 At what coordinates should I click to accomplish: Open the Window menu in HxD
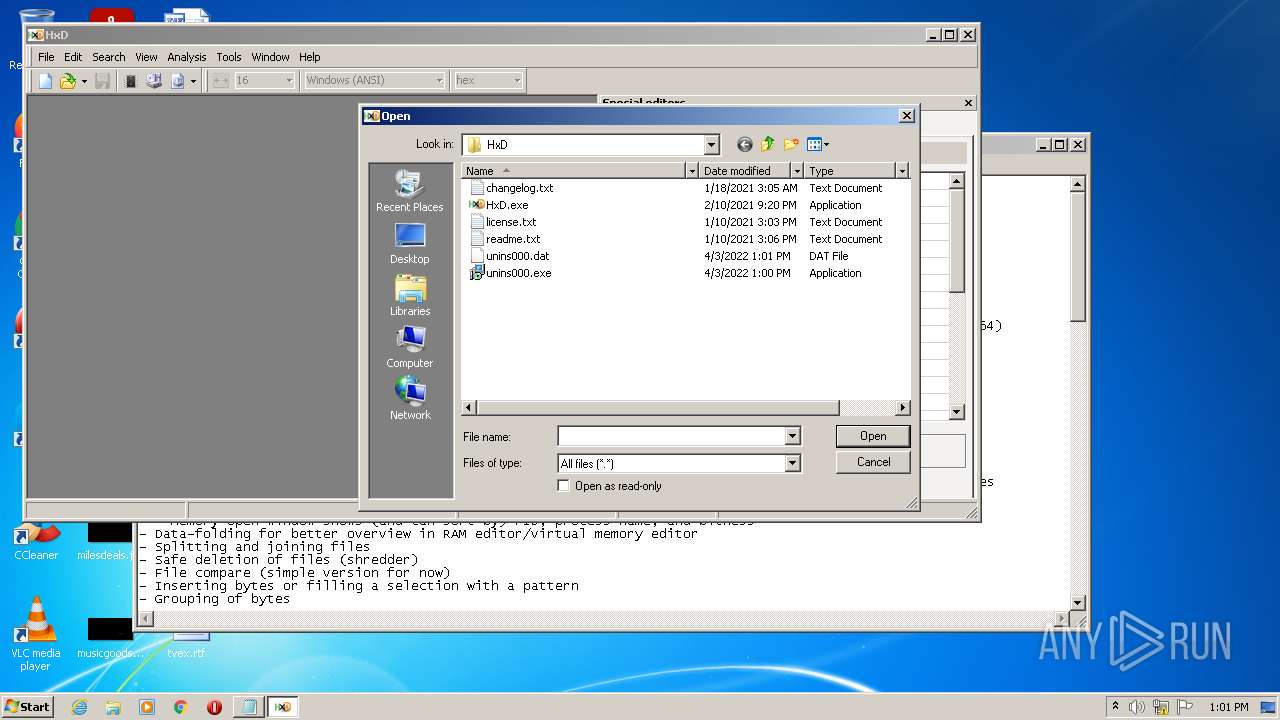click(x=270, y=57)
